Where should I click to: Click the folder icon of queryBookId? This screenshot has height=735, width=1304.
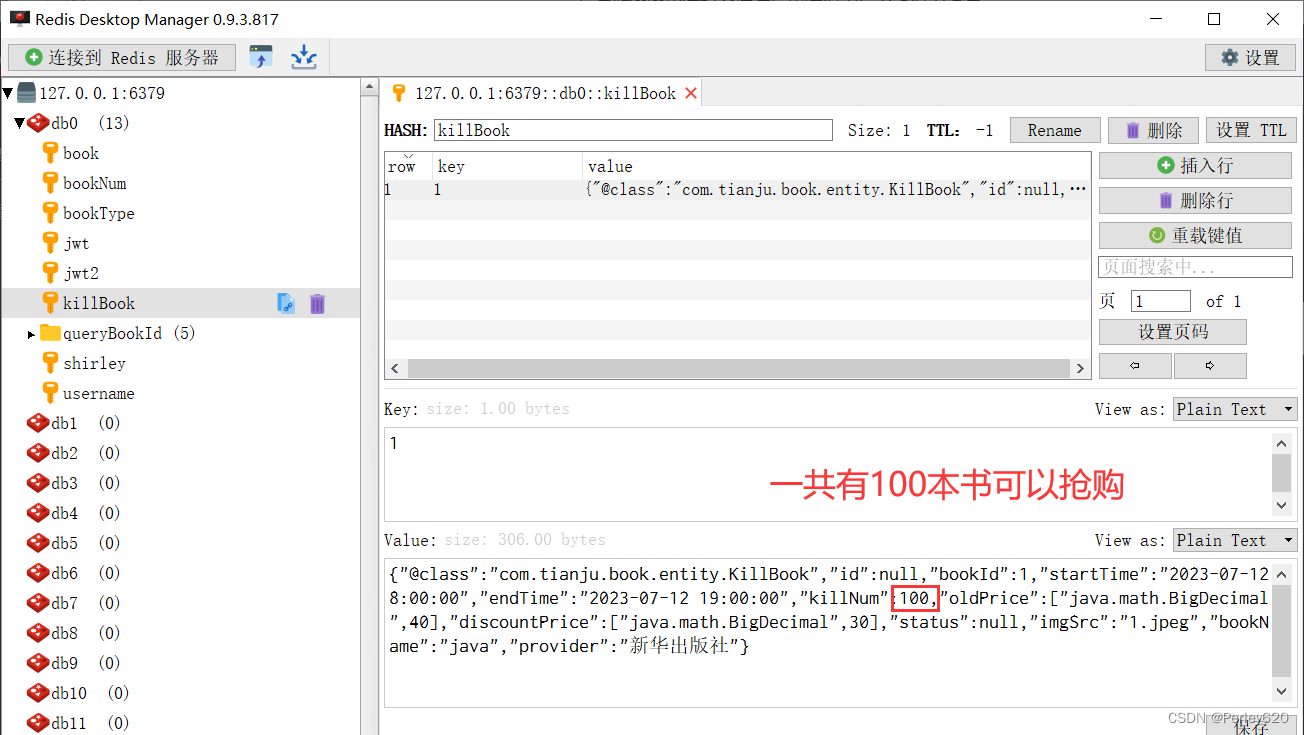point(50,333)
